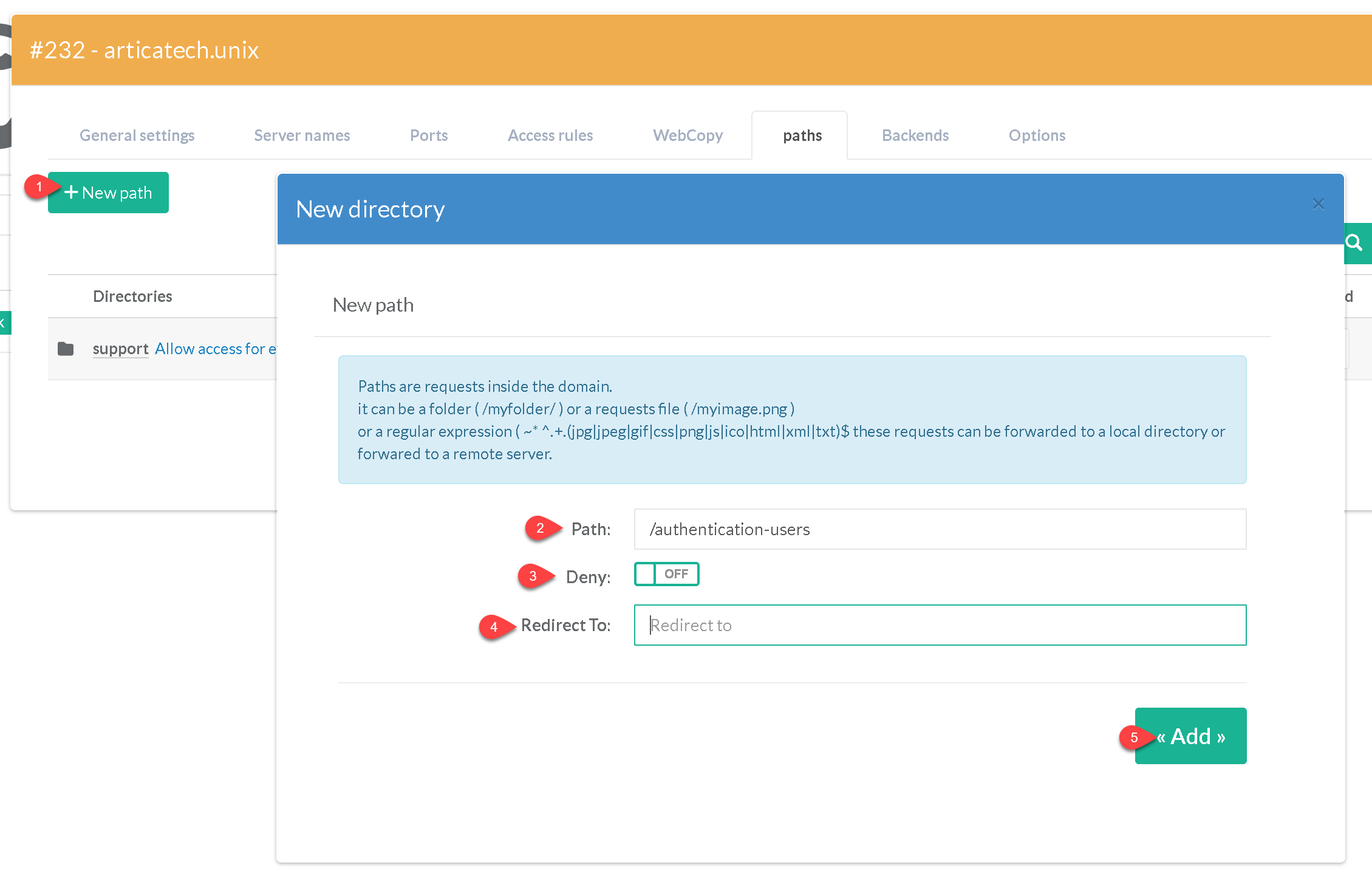This screenshot has height=882, width=1372.
Task: Switch to the Options tab
Action: tap(1037, 135)
